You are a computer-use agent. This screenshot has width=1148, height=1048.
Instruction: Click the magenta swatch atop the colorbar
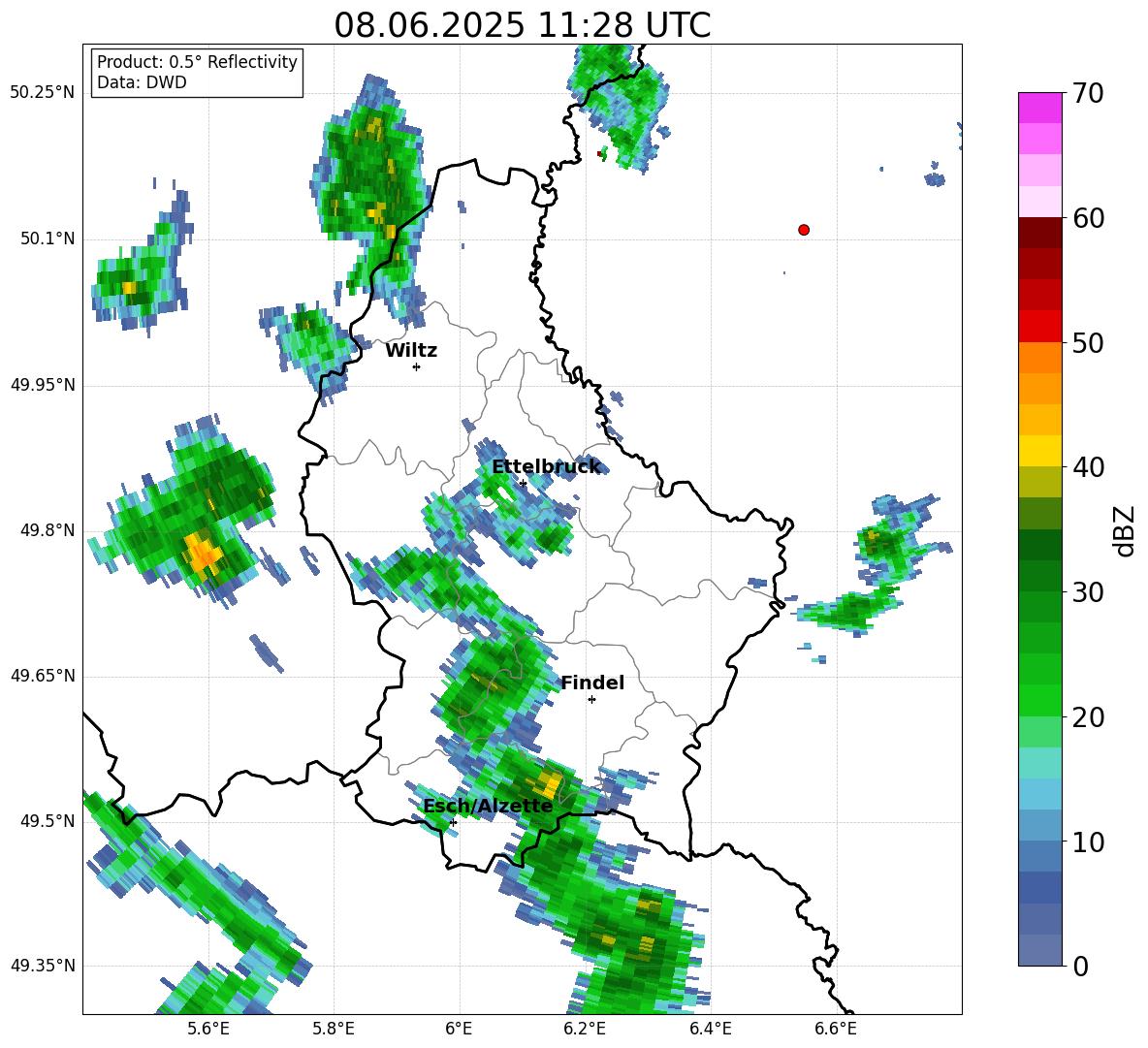(1039, 108)
